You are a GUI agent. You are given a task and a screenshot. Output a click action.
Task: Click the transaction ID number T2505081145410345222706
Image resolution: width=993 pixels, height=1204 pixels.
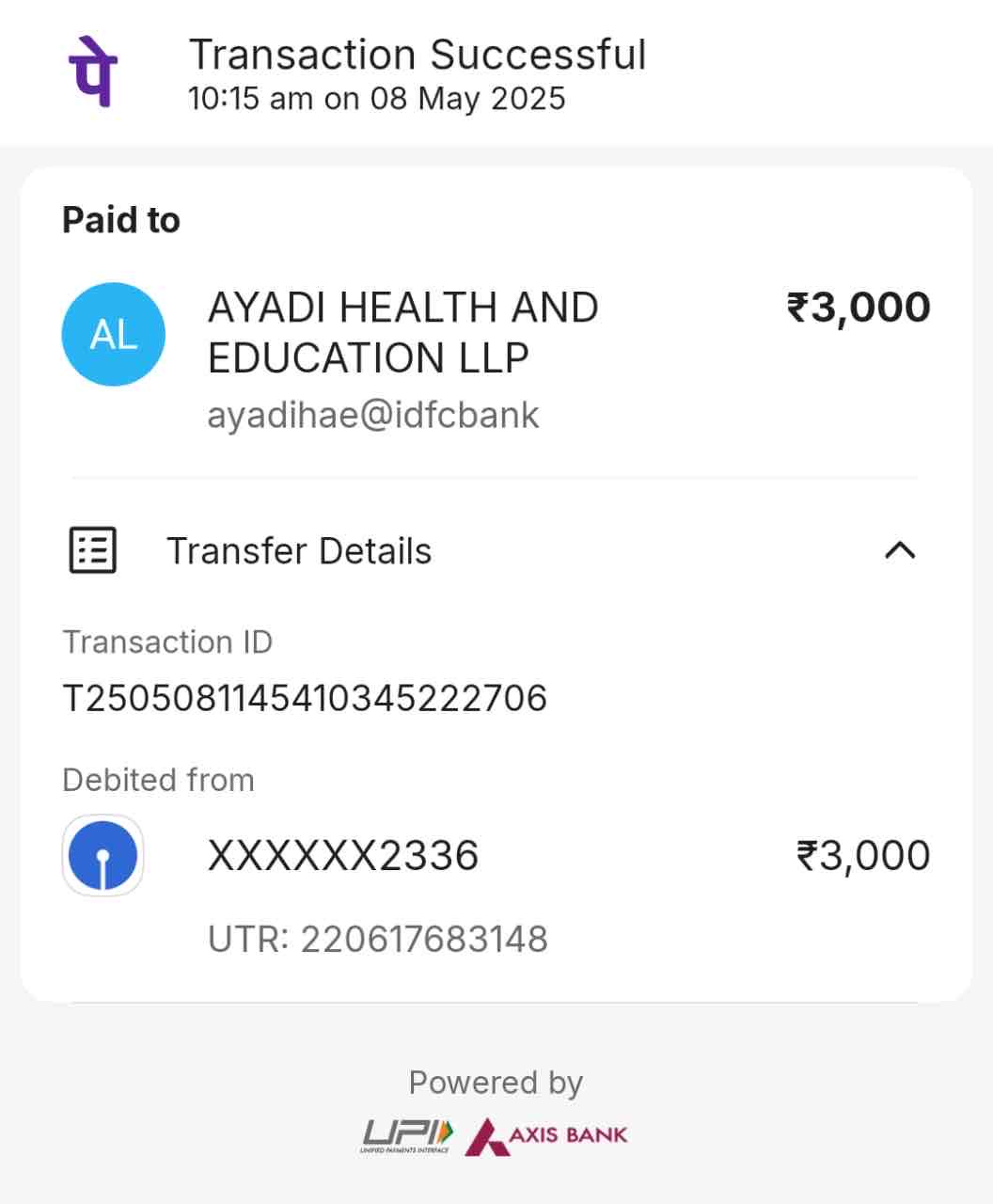pos(304,699)
